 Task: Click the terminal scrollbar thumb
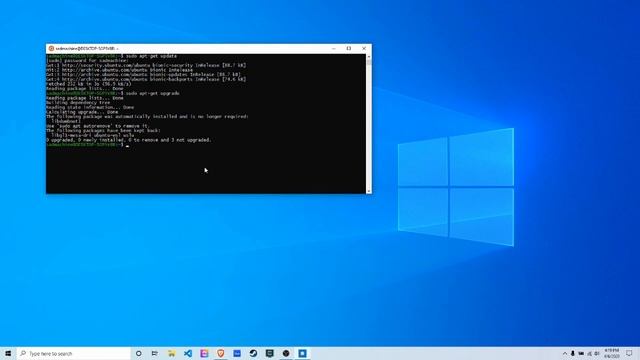tap(369, 62)
